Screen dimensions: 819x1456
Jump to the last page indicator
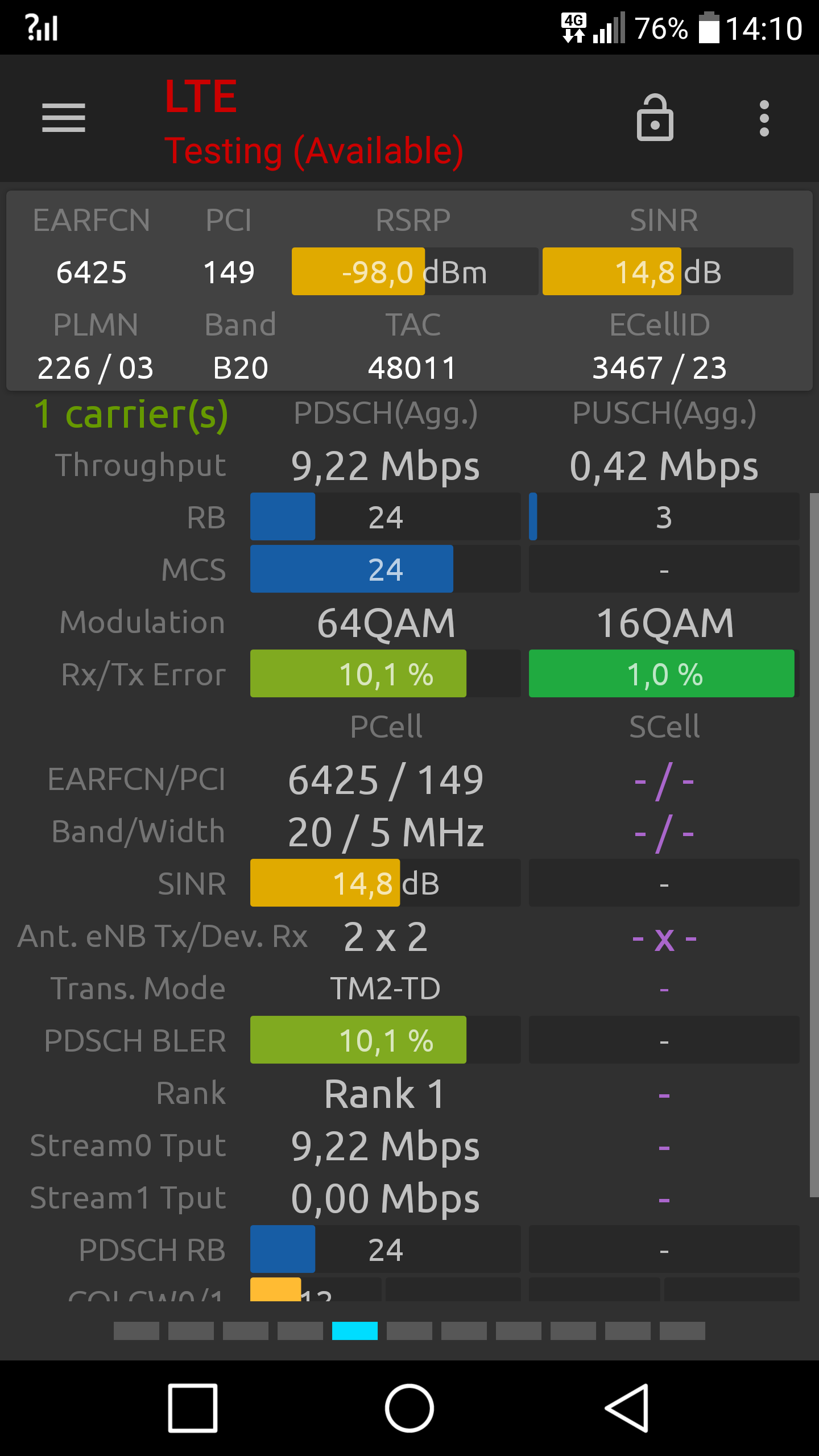682,1331
